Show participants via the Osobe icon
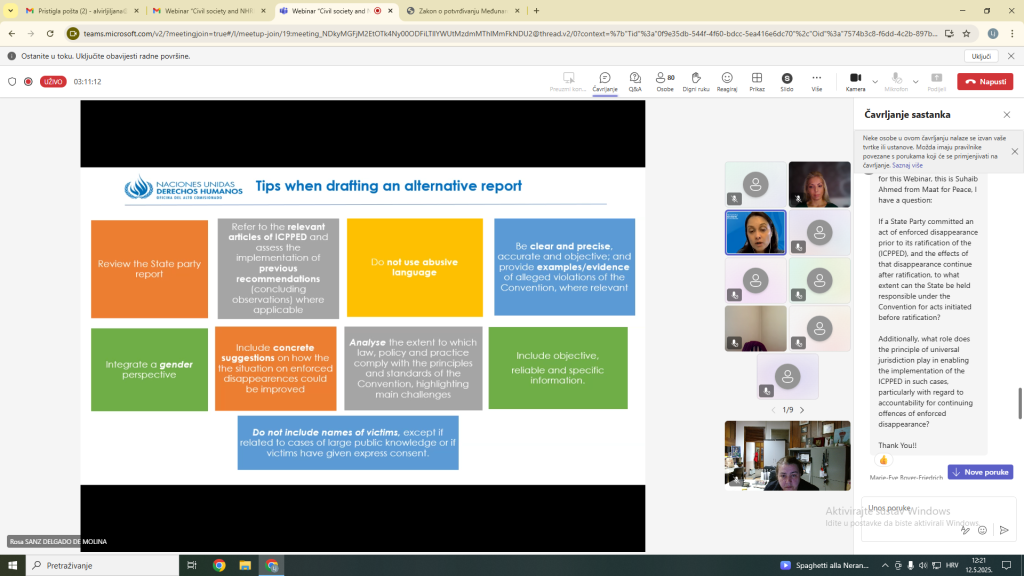This screenshot has width=1024, height=576. pos(665,80)
